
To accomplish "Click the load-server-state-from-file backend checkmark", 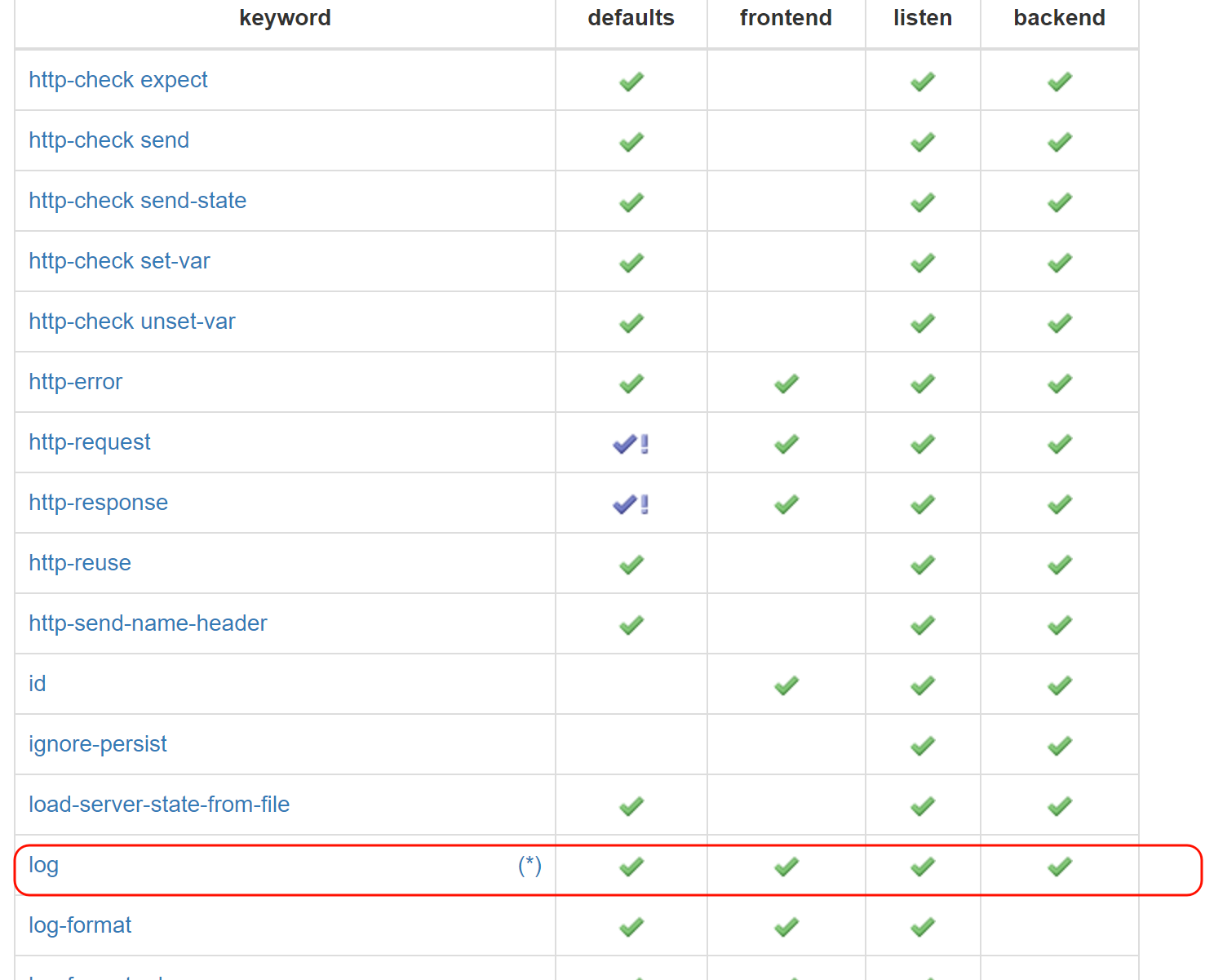I will coord(1059,806).
